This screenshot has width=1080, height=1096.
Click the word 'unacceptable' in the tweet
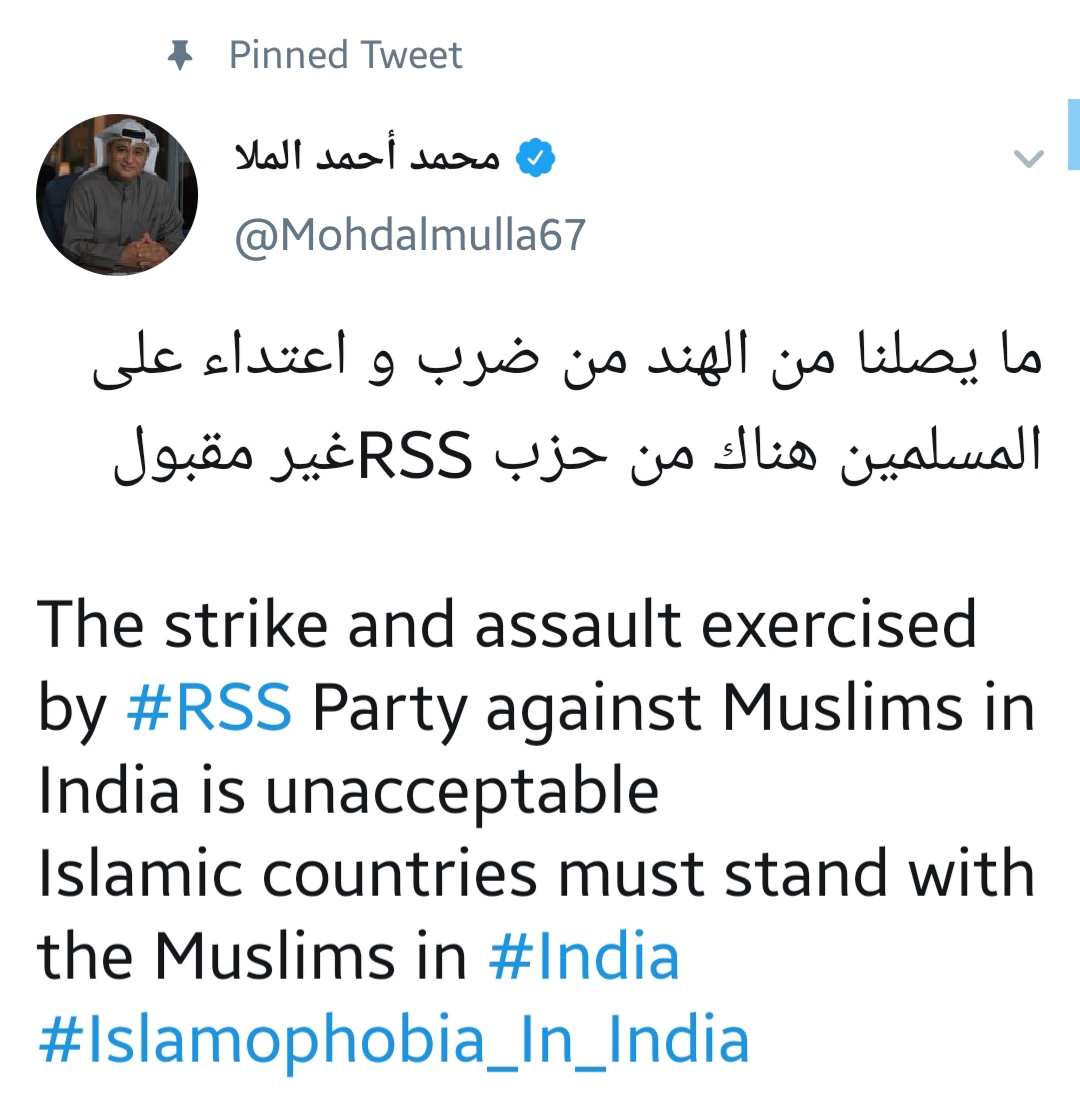(x=462, y=790)
